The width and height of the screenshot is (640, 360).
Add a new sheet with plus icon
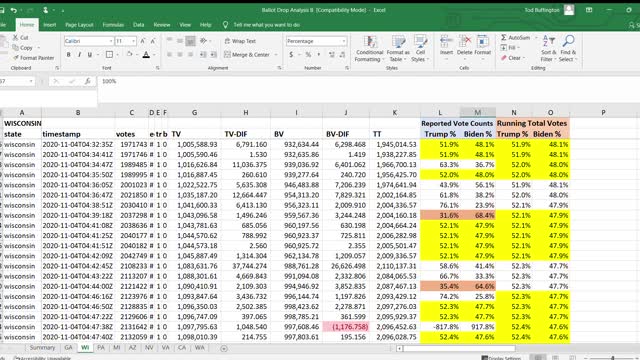coord(224,348)
